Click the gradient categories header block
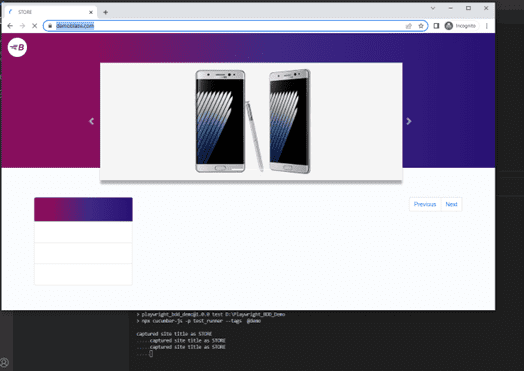 (83, 209)
